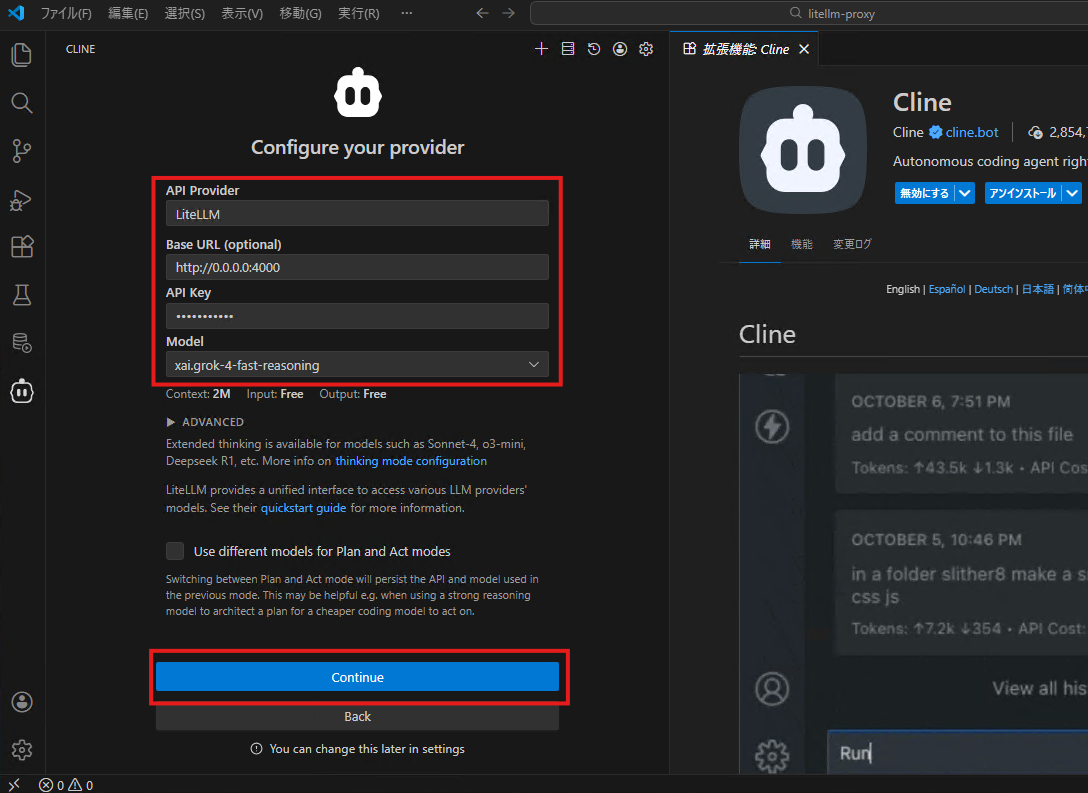Click the litellm-proxy command center search box

[809, 13]
